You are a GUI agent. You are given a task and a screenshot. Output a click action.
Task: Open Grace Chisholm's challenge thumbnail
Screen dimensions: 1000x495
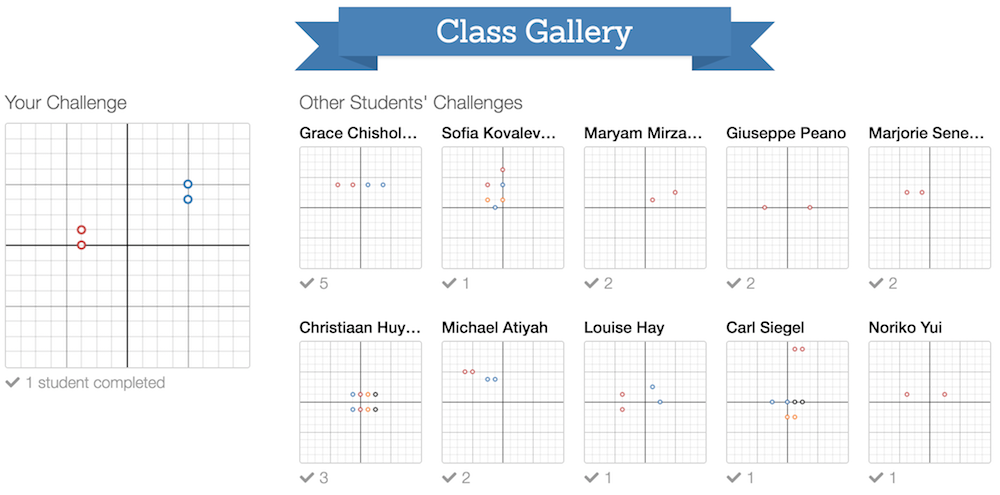coord(360,208)
